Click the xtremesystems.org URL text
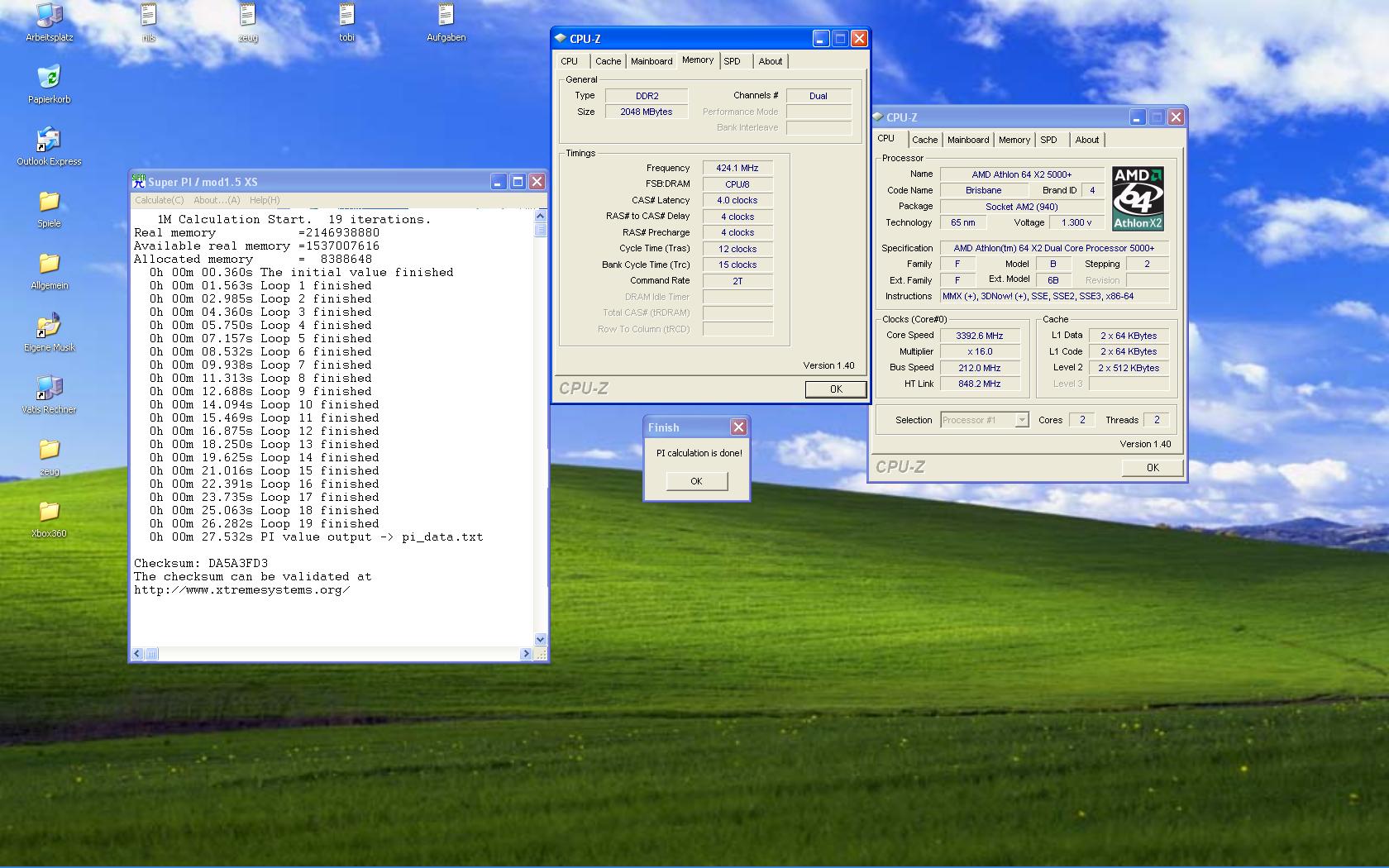Screen dimensions: 1389x868 click(241, 589)
